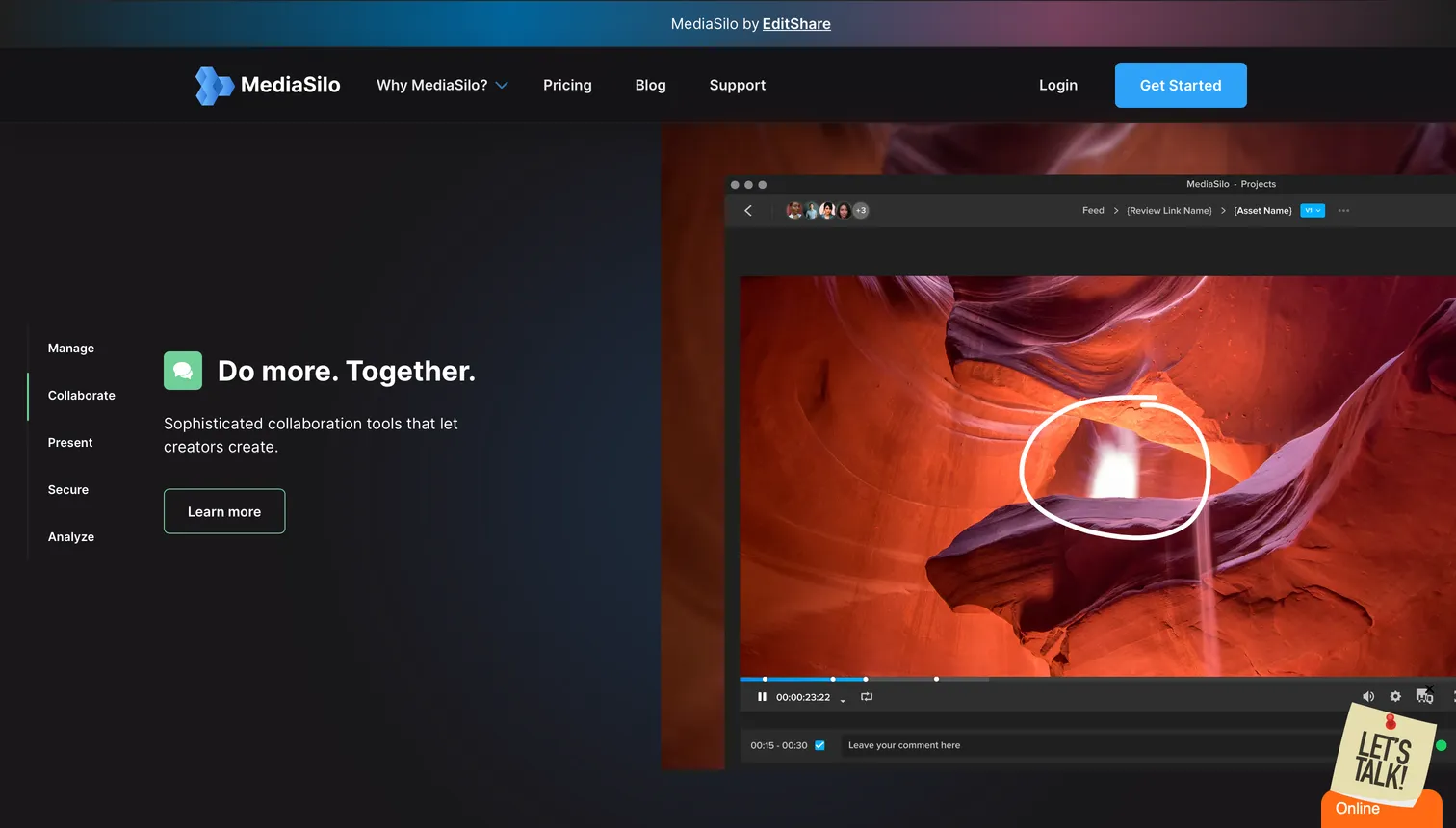Expand the playback speed caret beside the timecode
This screenshot has height=828, width=1456.
tap(843, 700)
